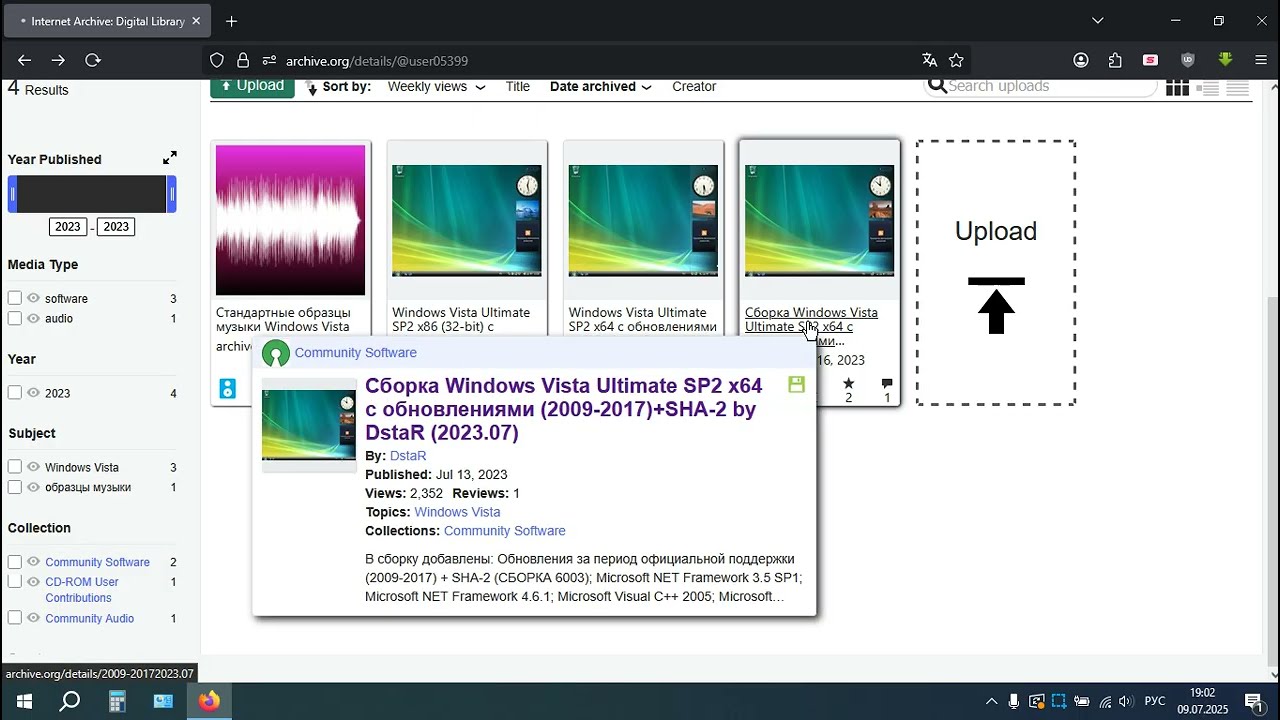The image size is (1280, 720).
Task: Go back with the browser back arrow
Action: tap(25, 60)
